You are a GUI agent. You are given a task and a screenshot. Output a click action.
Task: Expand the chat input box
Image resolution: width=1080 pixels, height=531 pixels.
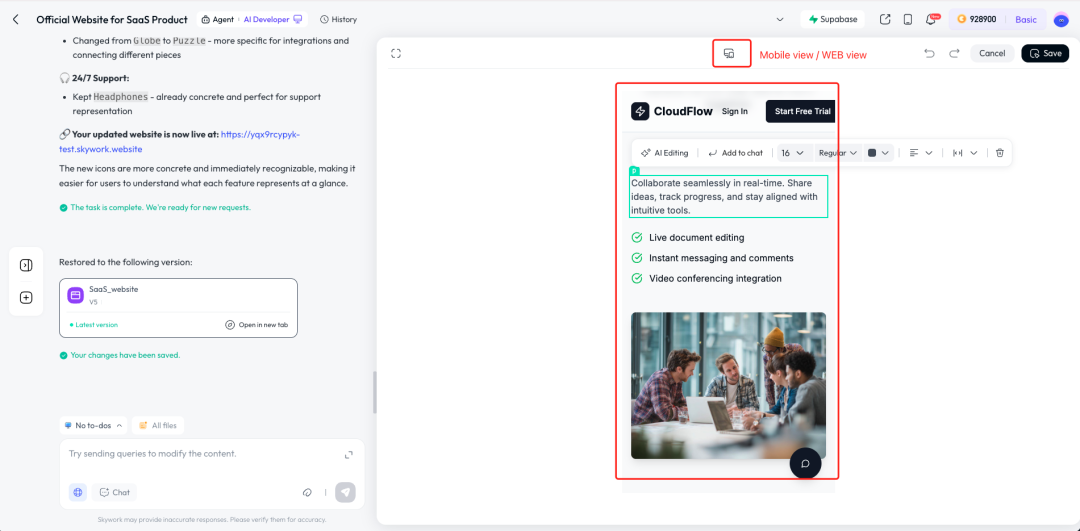pyautogui.click(x=349, y=455)
